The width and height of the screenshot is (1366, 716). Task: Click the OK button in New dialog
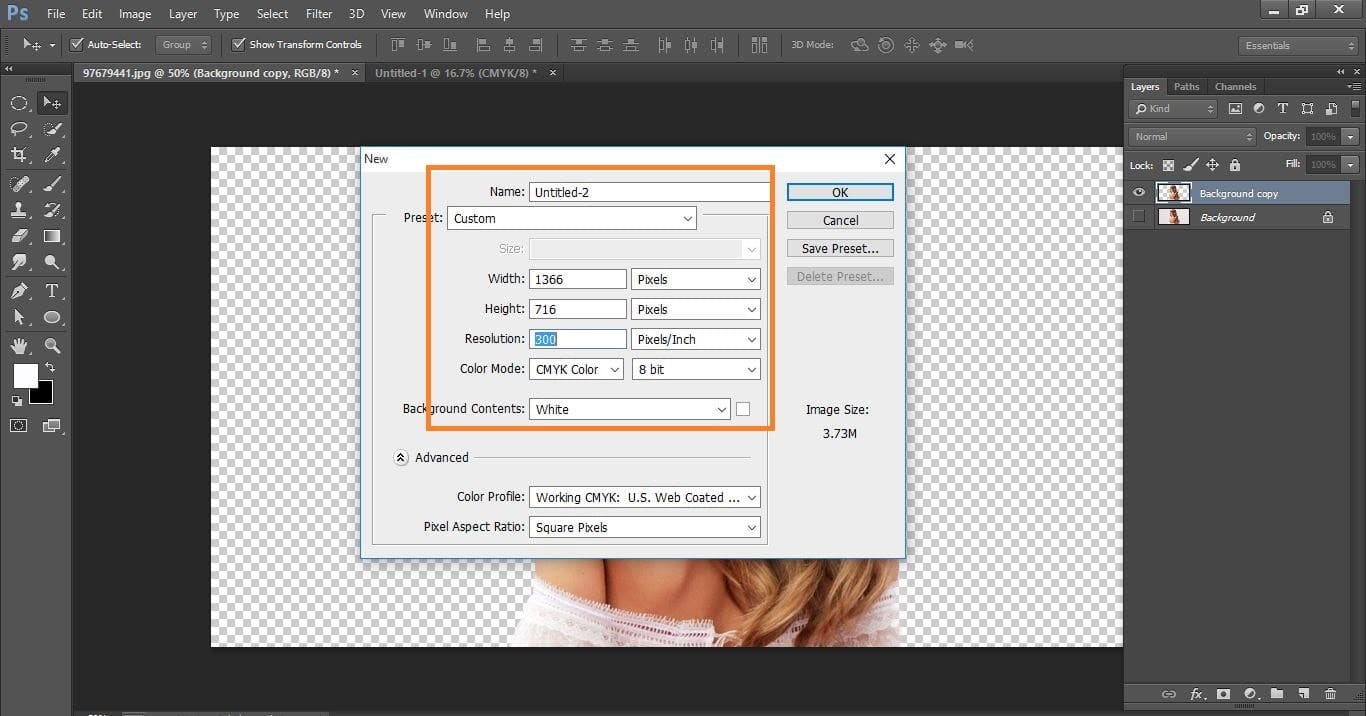(x=839, y=191)
